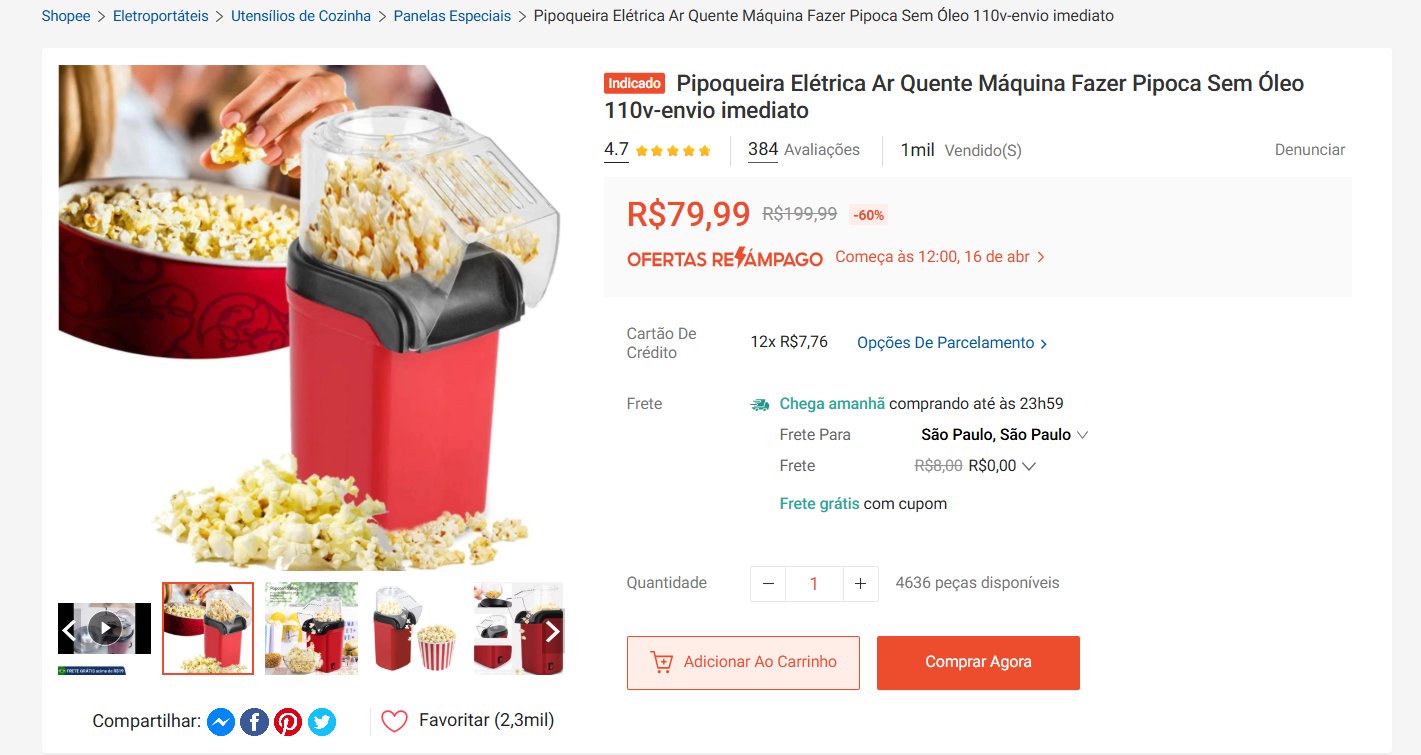Play the product video thumbnail

[x=105, y=628]
